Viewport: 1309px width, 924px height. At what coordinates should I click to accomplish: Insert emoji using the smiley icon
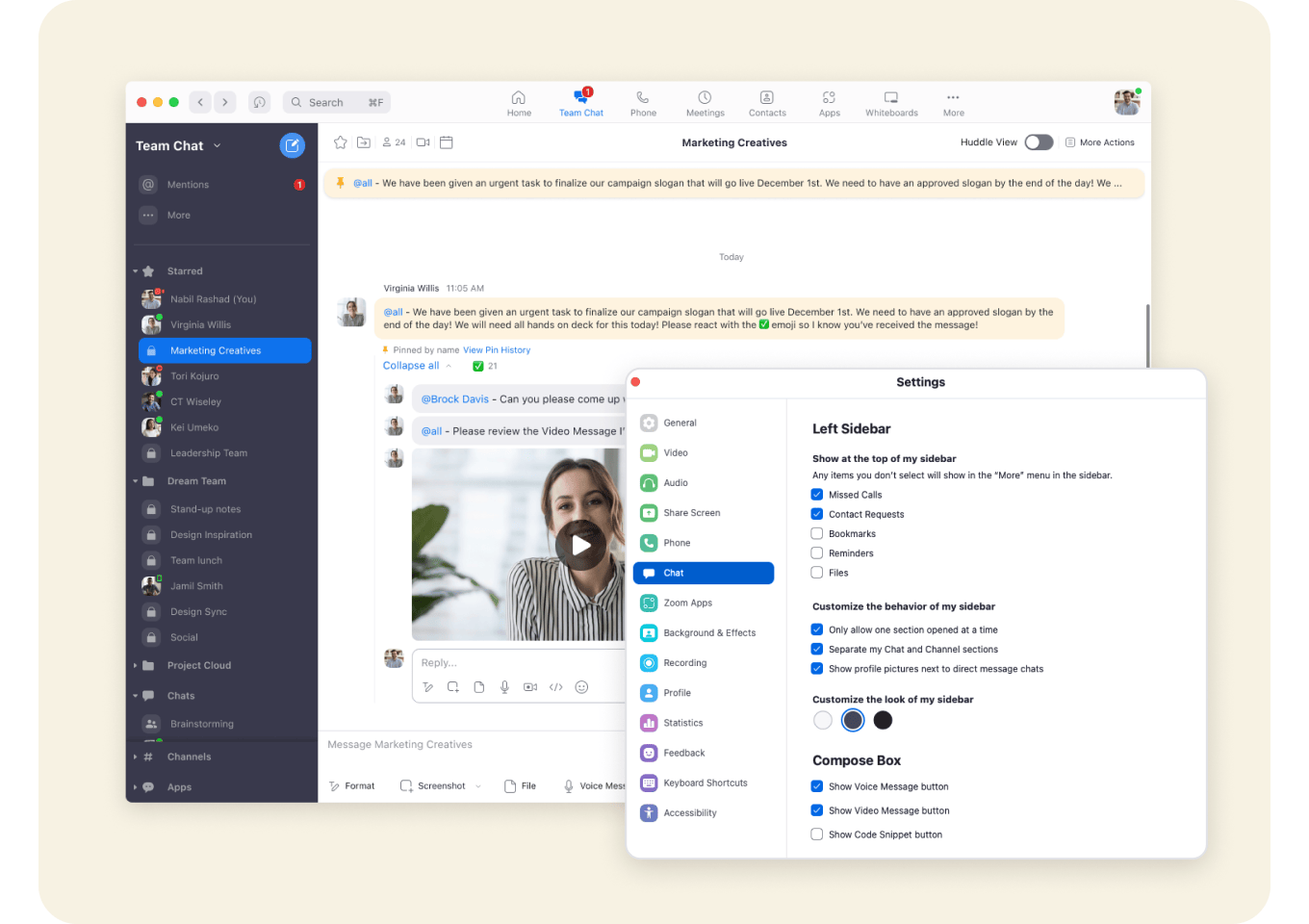click(581, 687)
